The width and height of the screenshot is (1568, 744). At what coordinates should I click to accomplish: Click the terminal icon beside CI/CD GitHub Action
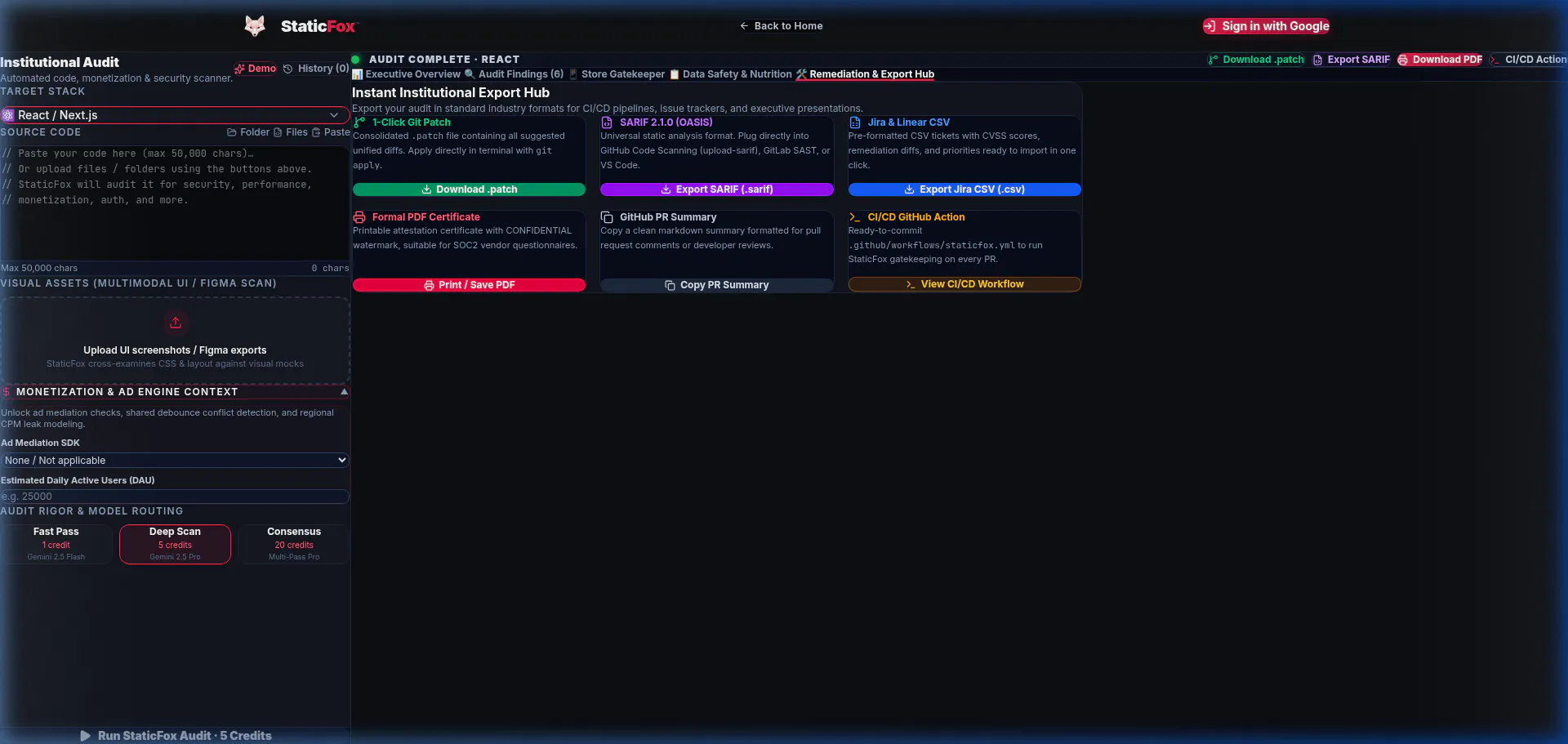click(x=855, y=217)
